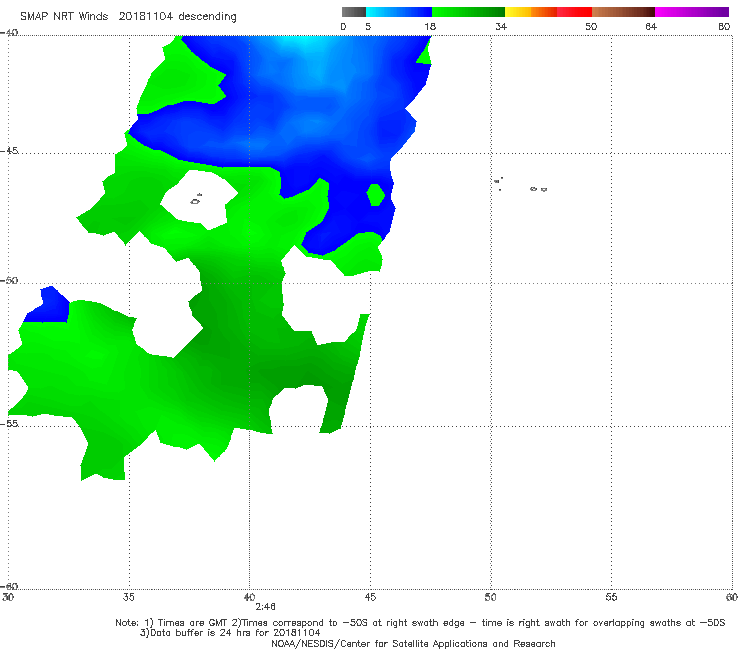740x650 pixels.
Task: Pick the magenta-purple segment of the color bar
Action: [692, 12]
